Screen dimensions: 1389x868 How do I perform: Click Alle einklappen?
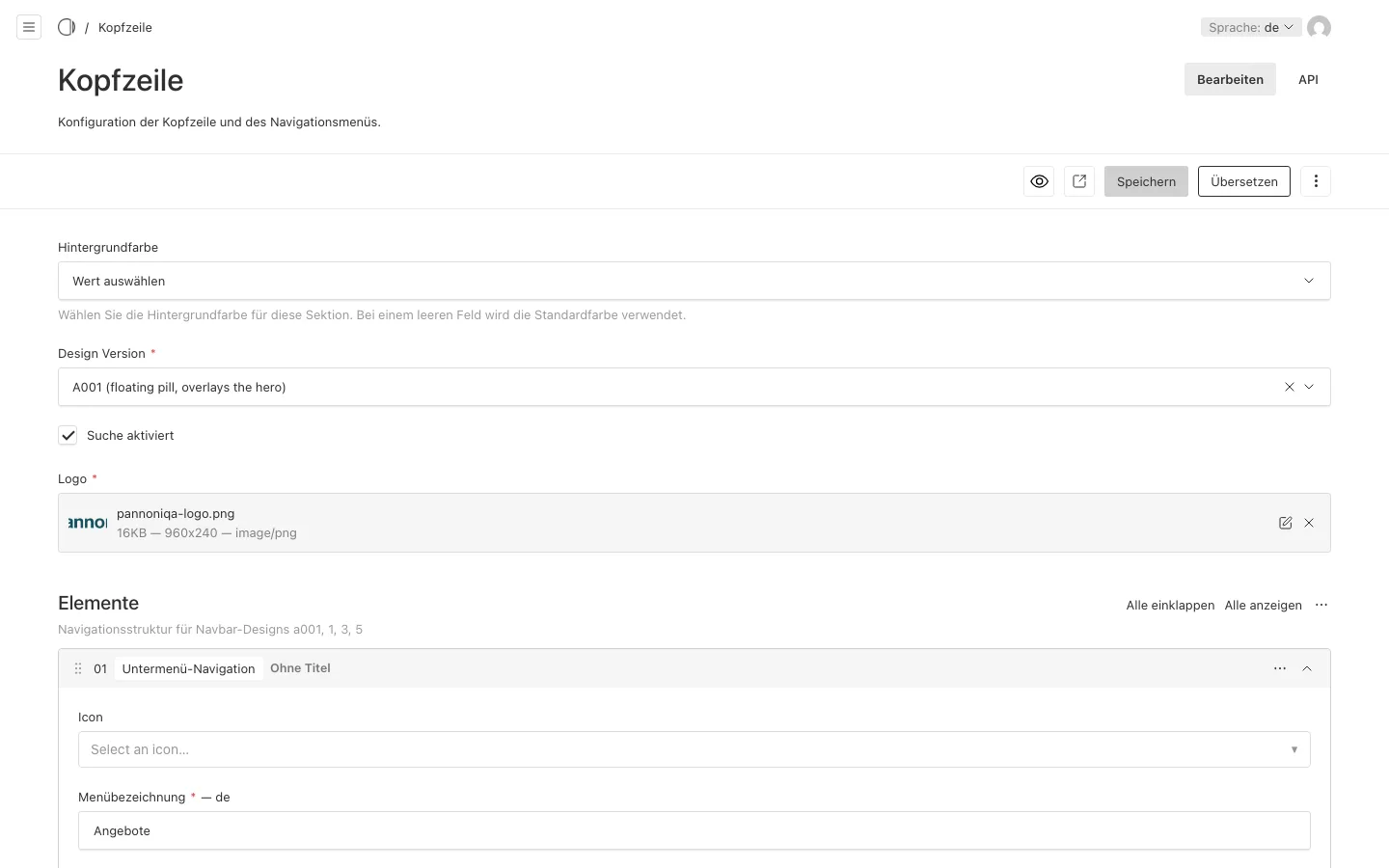pos(1170,605)
